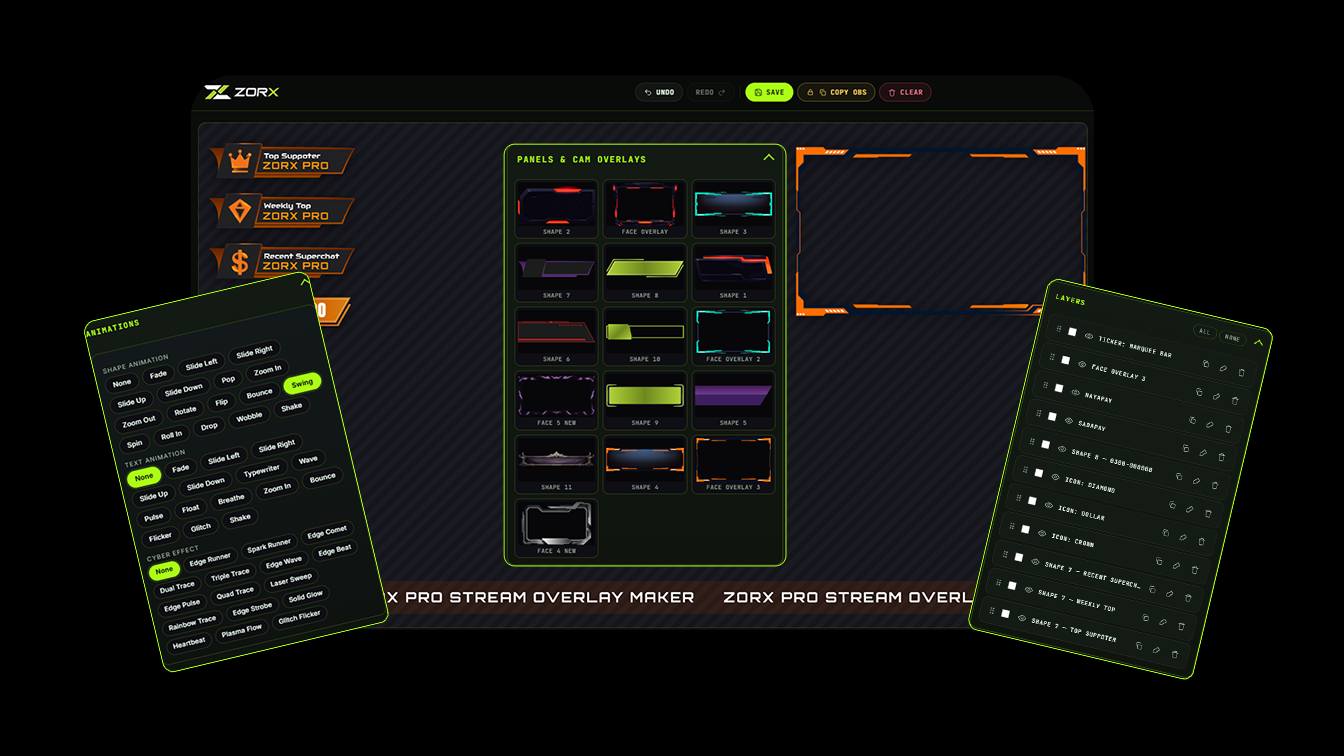Delete the Shape 7 Top Supporter layer
The width and height of the screenshot is (1344, 756).
pos(1175,654)
